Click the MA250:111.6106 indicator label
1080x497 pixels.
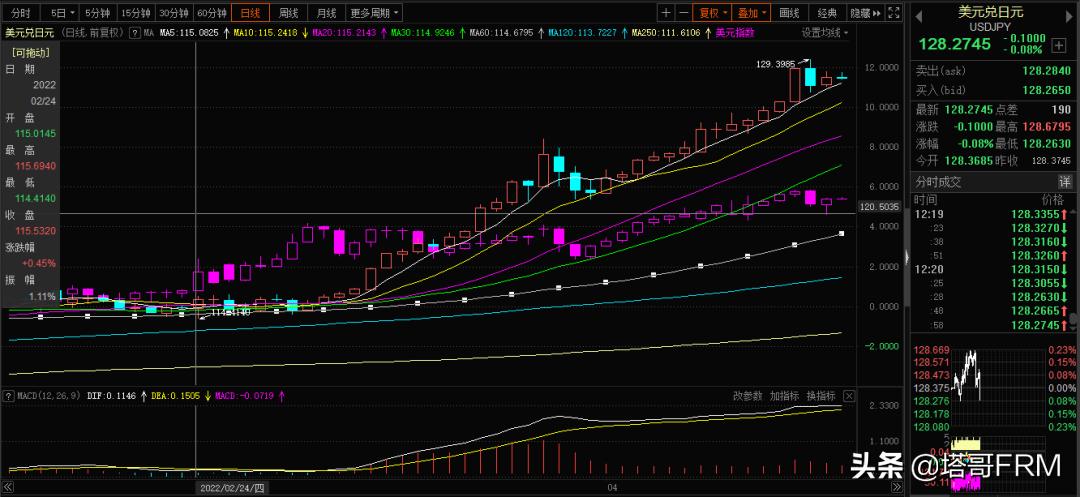(x=666, y=32)
